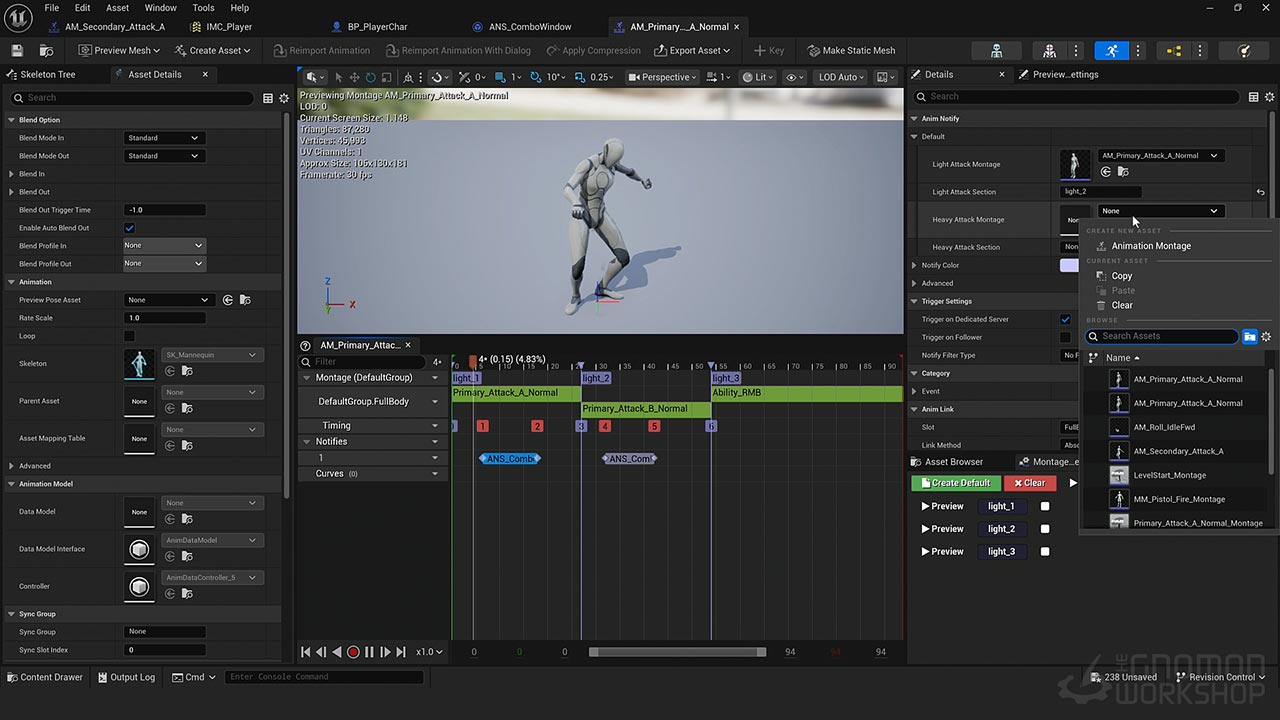1280x720 pixels.
Task: Expand the Notify Color section
Action: tap(914, 265)
